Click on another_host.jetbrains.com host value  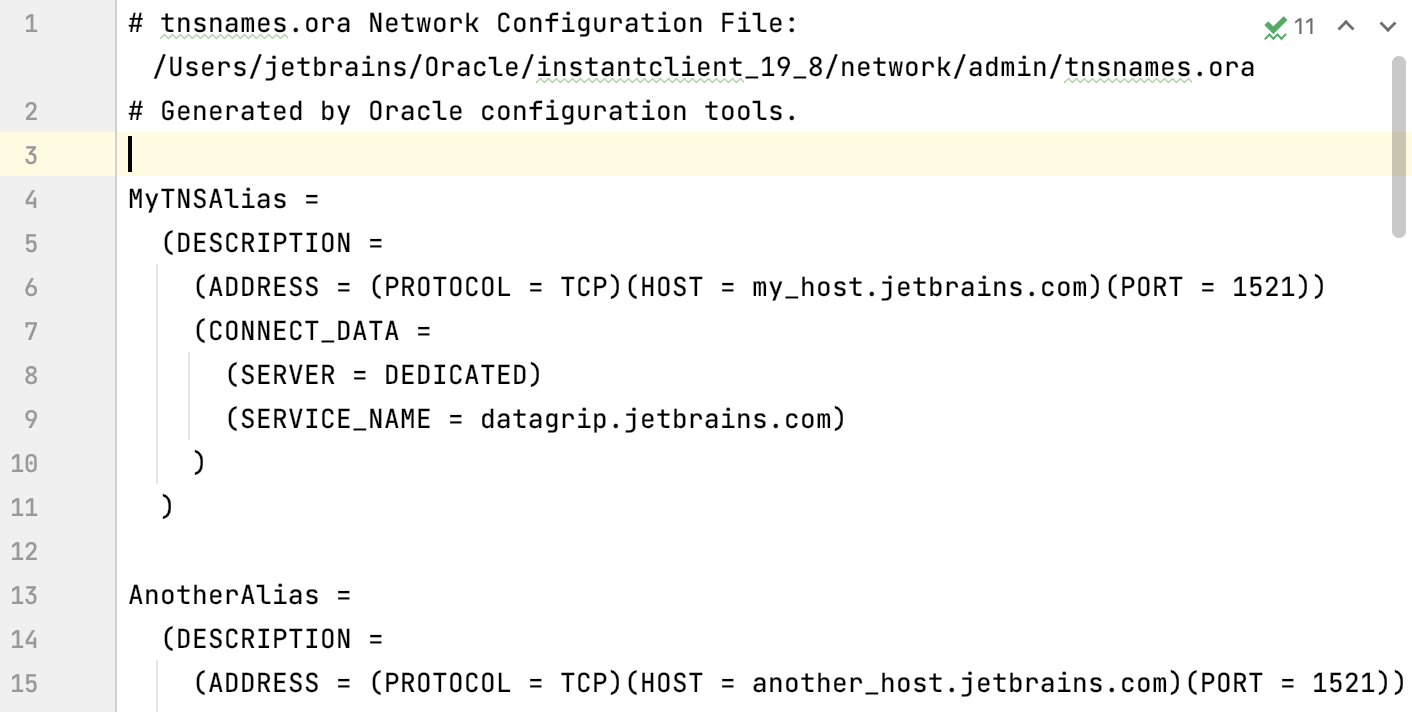[x=959, y=683]
